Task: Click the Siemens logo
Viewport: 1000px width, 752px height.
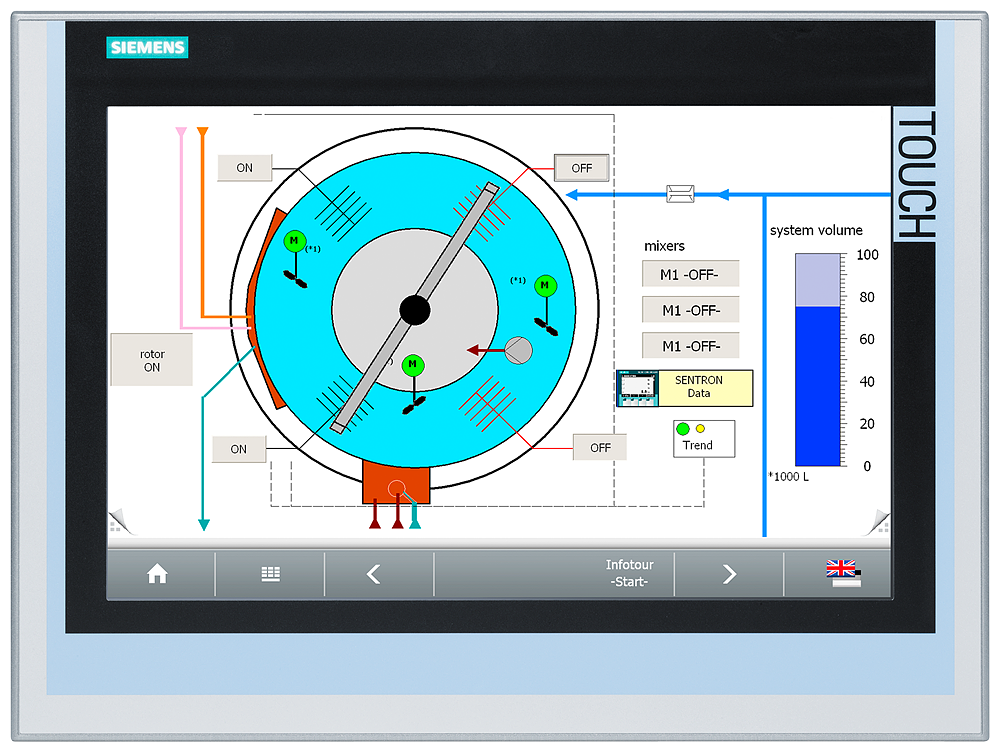Action: coord(147,47)
